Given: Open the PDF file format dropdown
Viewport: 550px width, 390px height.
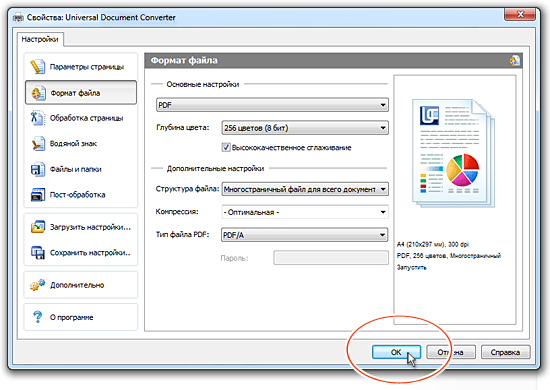Looking at the screenshot, I should pyautogui.click(x=272, y=105).
